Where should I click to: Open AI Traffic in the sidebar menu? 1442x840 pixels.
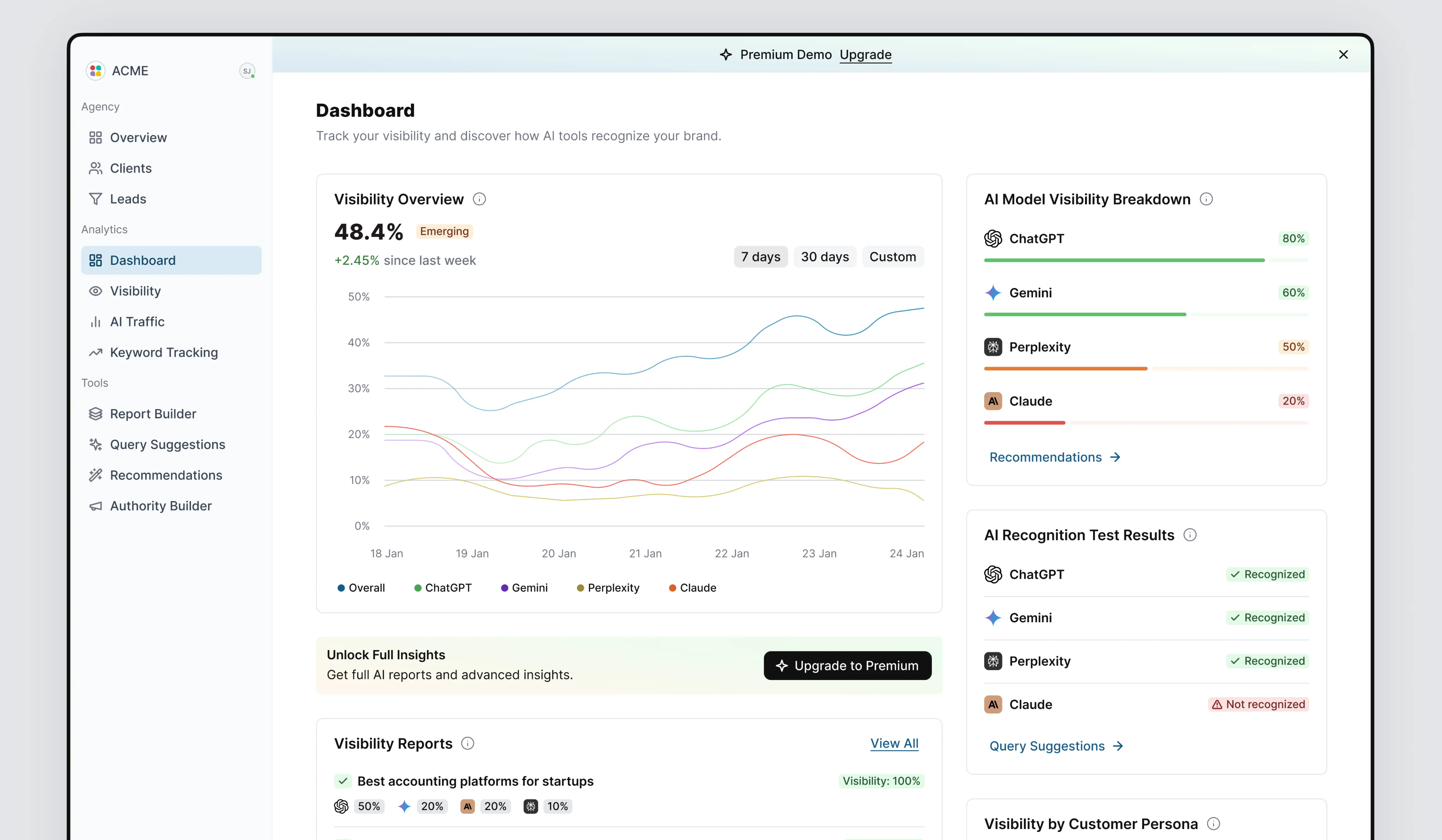137,322
